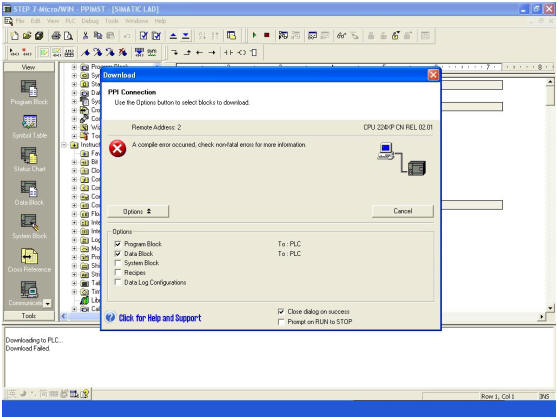Open the File menu
Viewport: 557px width, 417px height.
click(x=20, y=21)
